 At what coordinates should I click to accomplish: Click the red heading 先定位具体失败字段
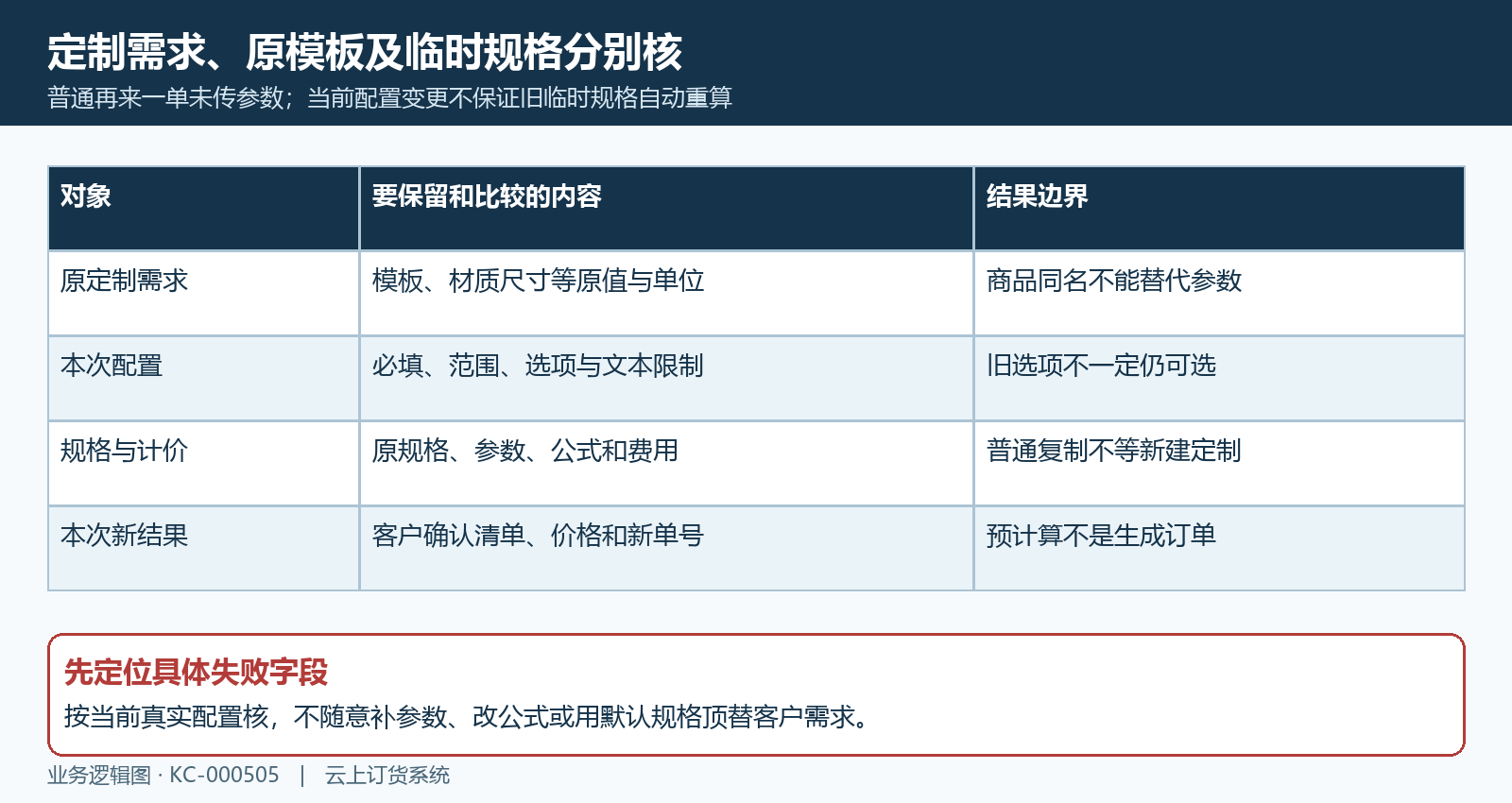coord(196,673)
